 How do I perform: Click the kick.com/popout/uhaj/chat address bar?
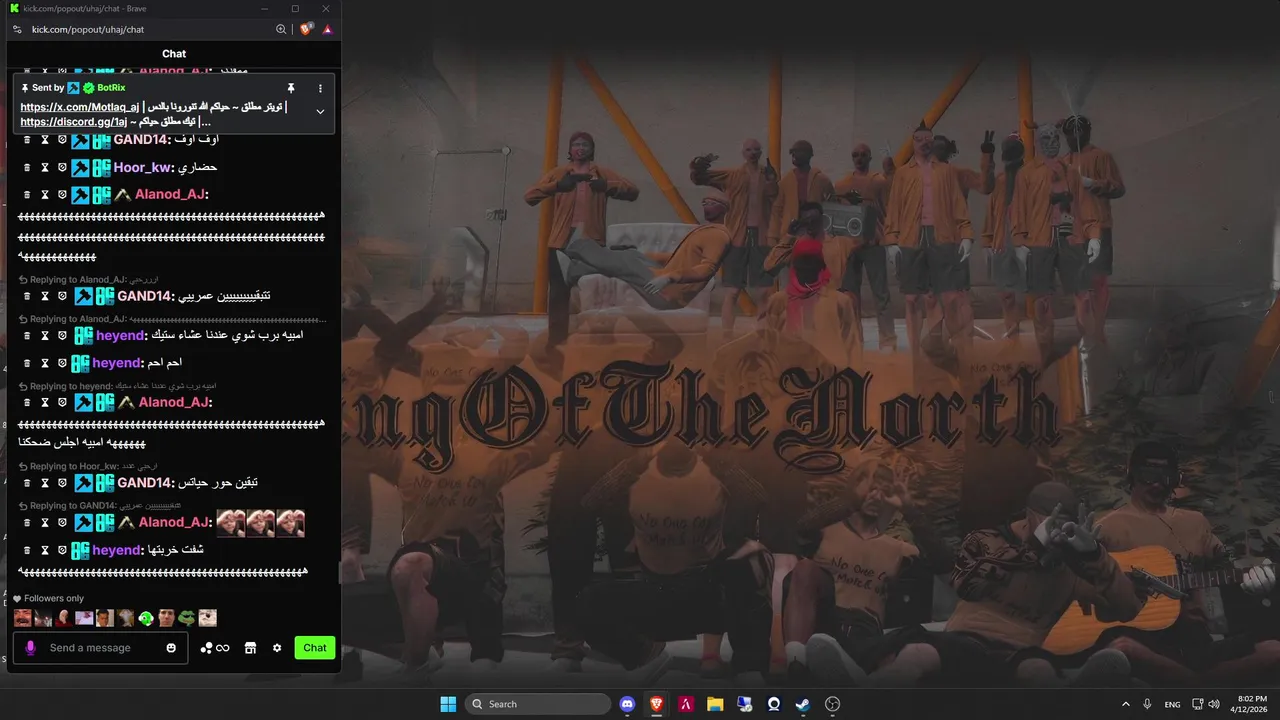(88, 29)
